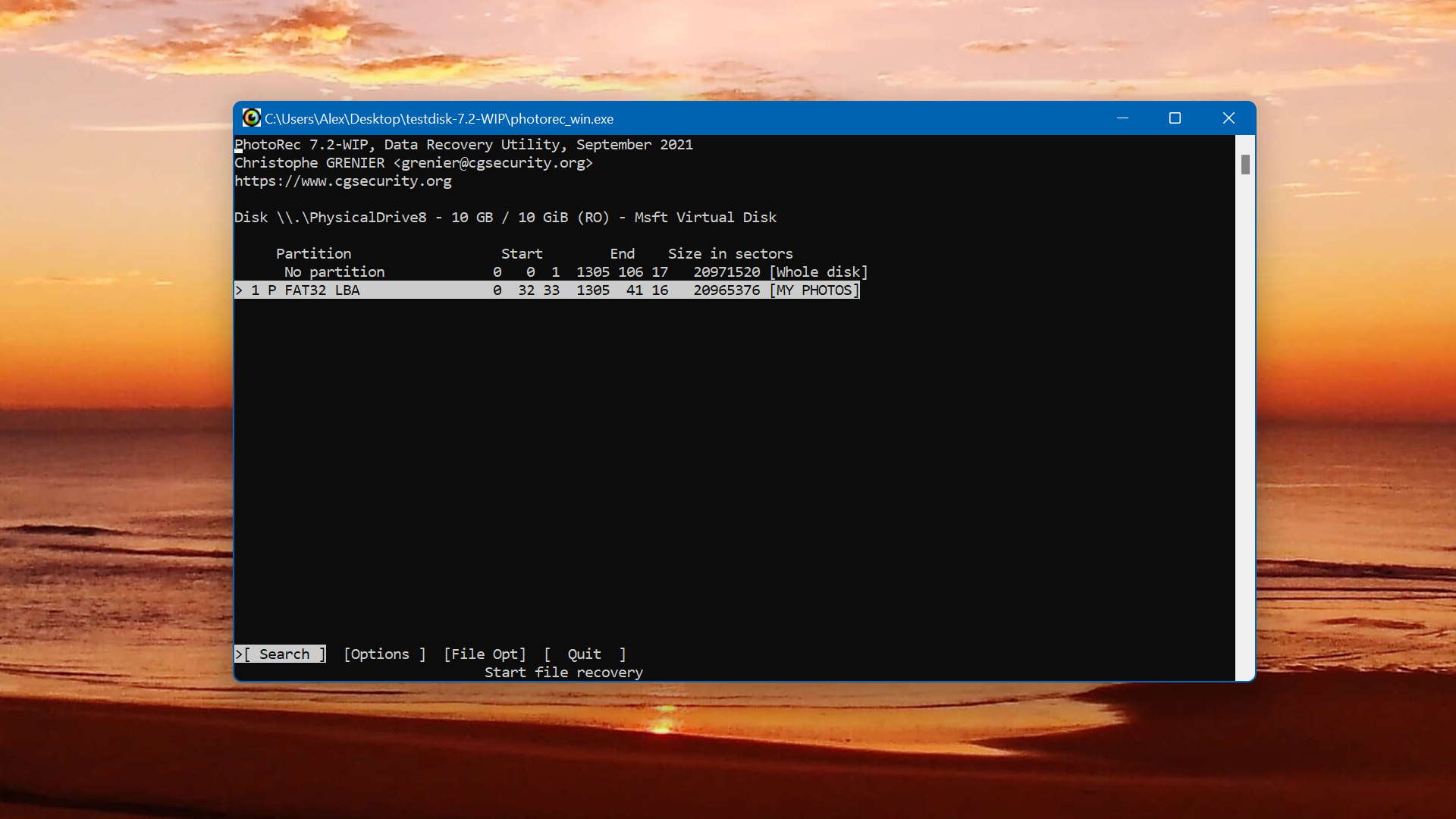Select the Quit menu option
Image resolution: width=1456 pixels, height=819 pixels.
585,654
